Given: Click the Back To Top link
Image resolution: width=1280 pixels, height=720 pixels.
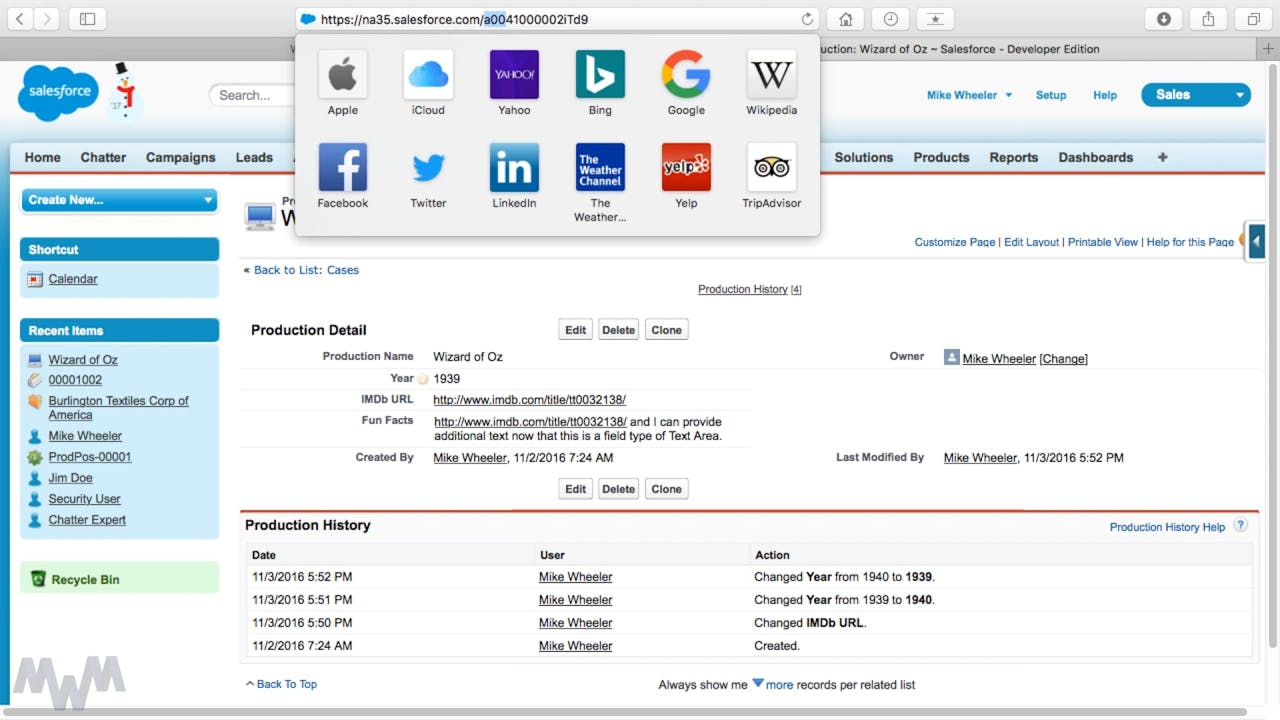Looking at the screenshot, I should click(287, 684).
